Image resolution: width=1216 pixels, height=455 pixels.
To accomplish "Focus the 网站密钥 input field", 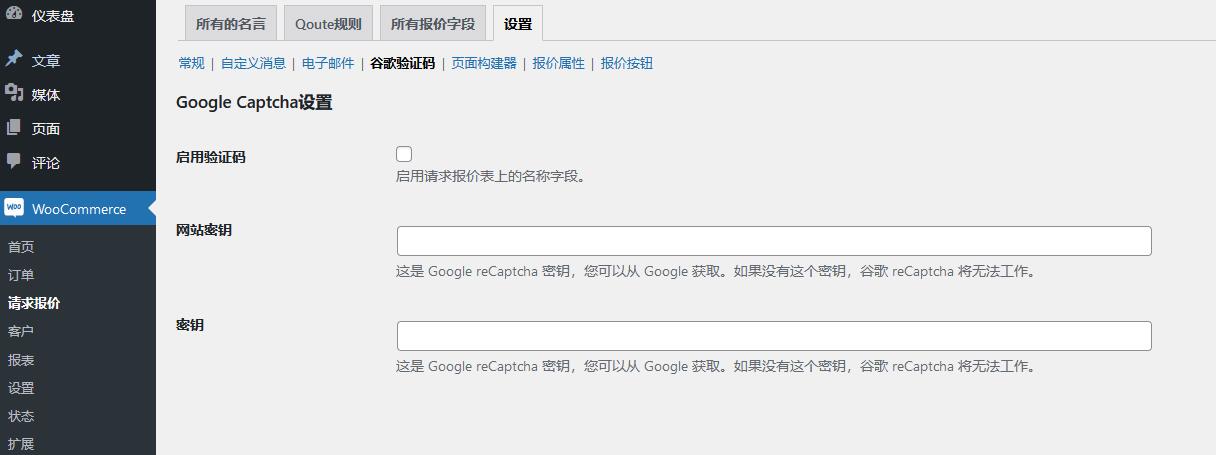I will pos(774,241).
